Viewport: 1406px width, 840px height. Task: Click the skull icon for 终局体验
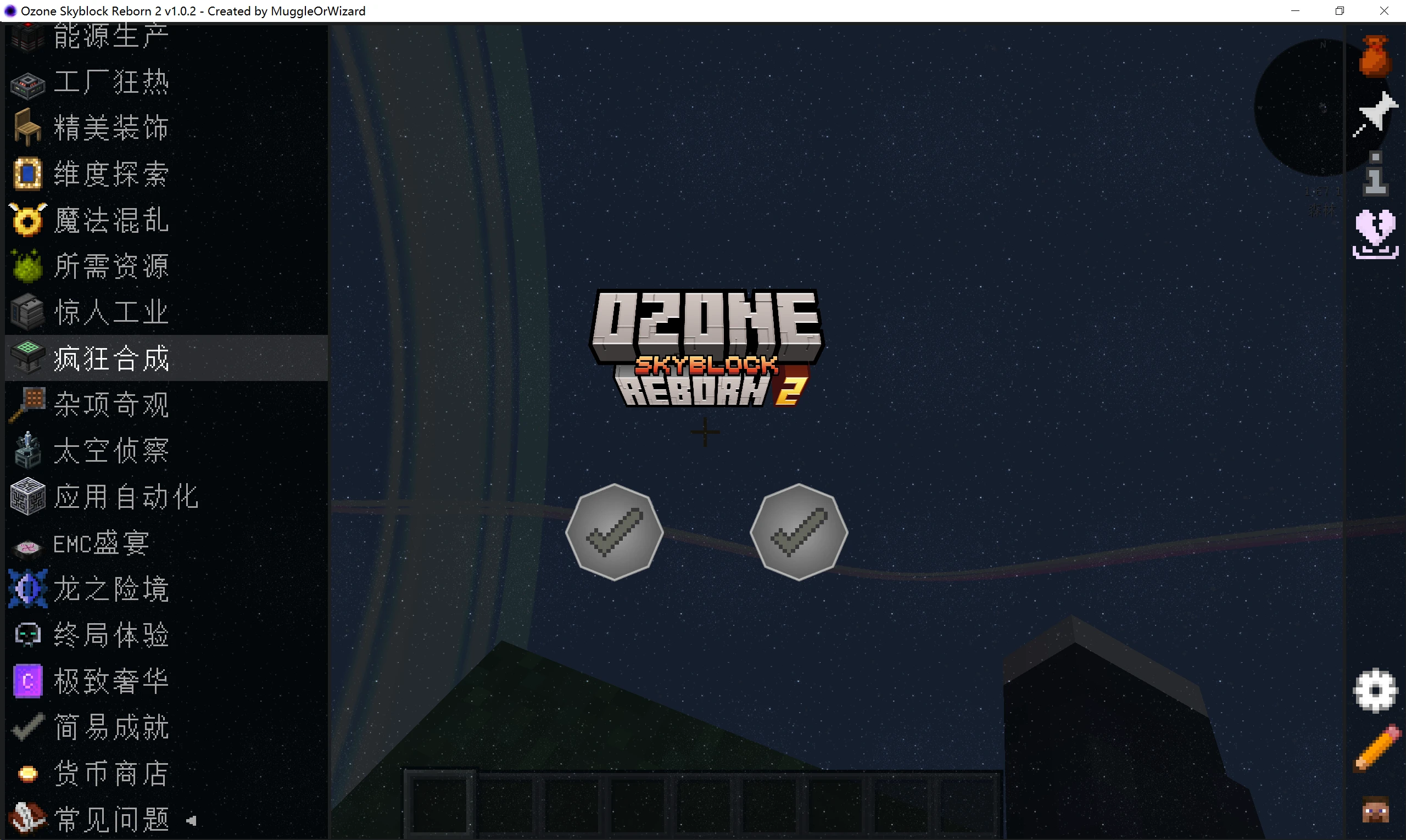pyautogui.click(x=27, y=635)
